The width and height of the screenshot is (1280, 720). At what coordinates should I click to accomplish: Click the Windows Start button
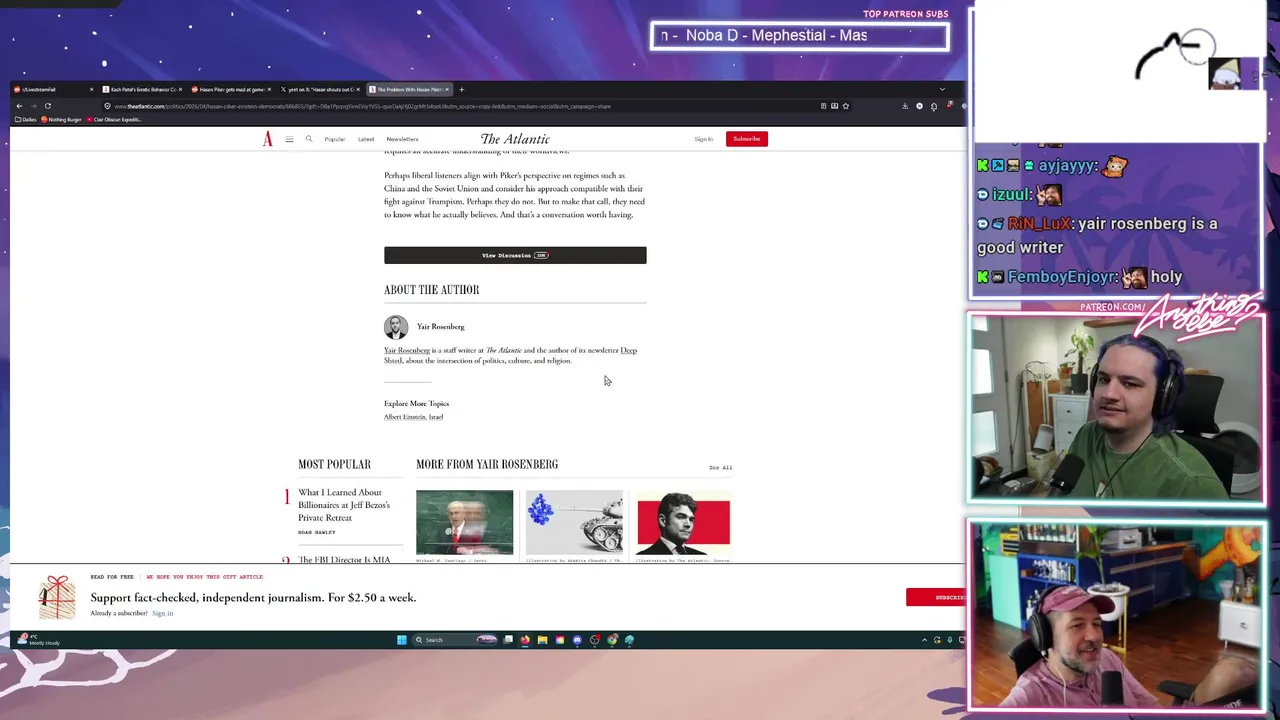[x=402, y=640]
